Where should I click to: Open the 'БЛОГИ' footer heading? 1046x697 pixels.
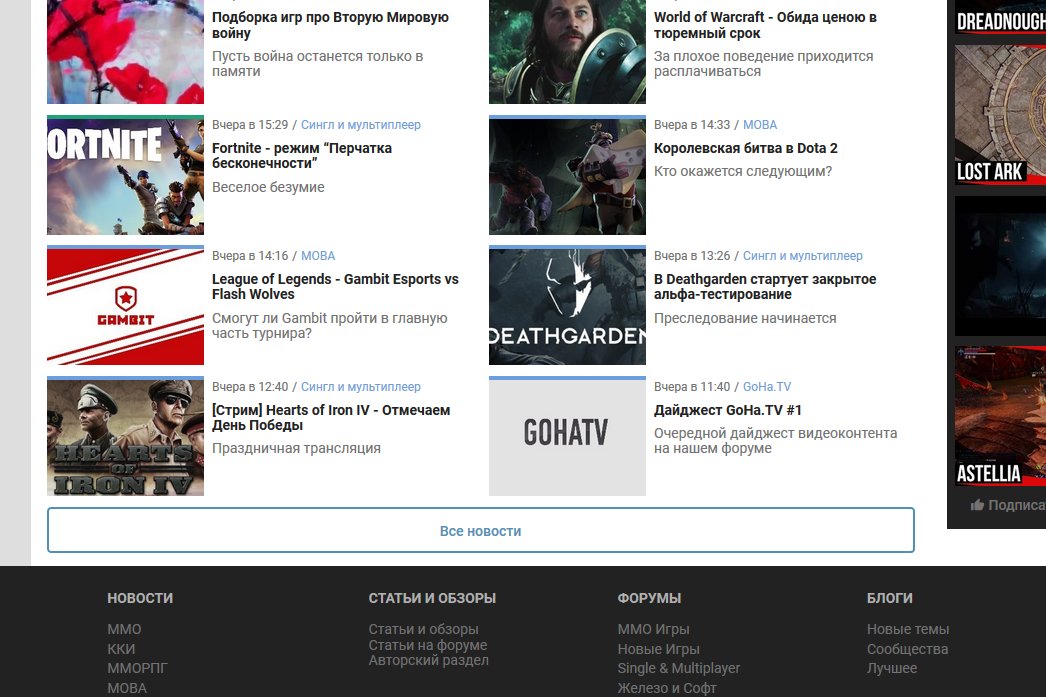tap(890, 598)
